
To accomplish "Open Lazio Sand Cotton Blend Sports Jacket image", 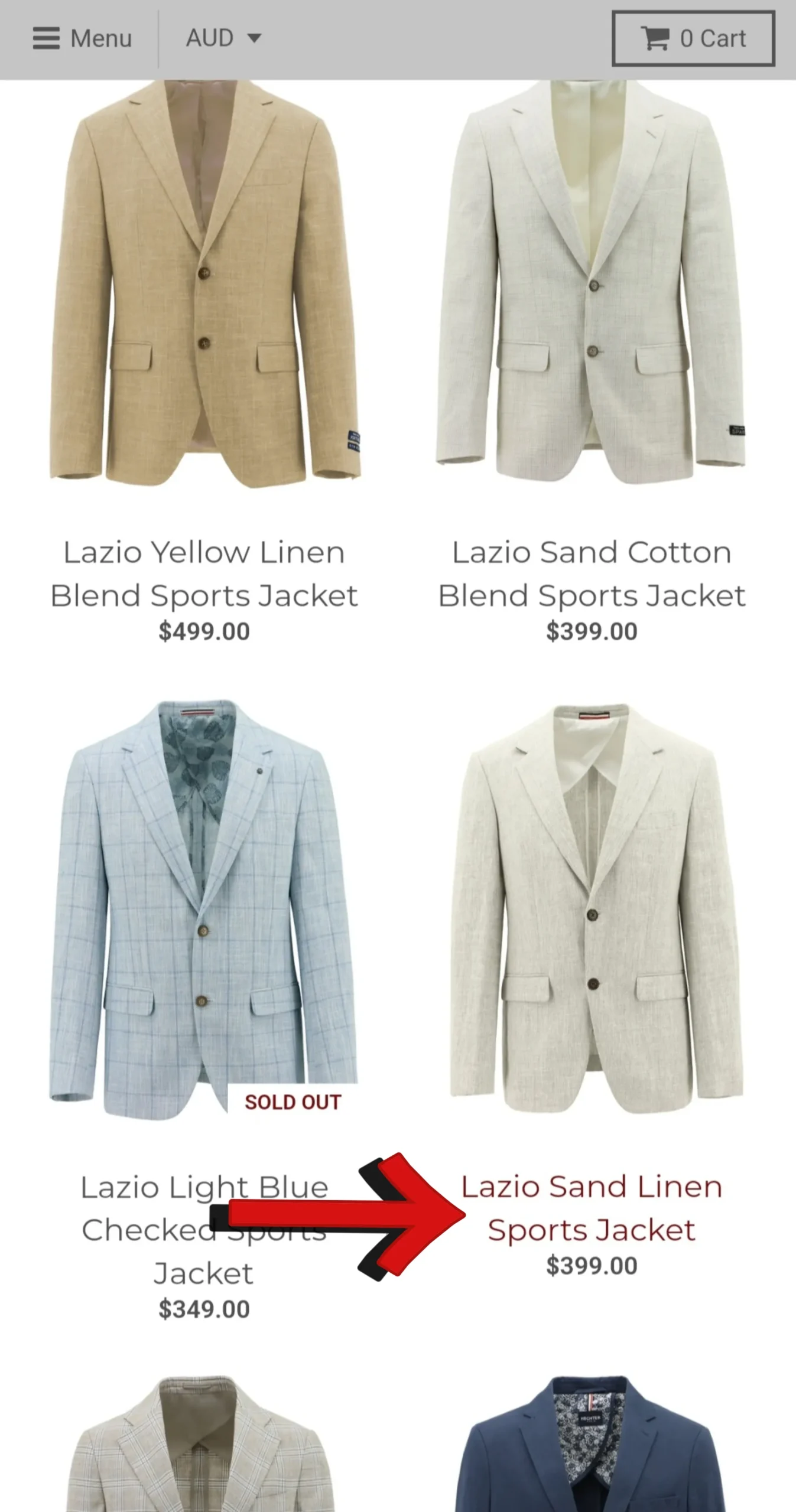I will (x=591, y=283).
